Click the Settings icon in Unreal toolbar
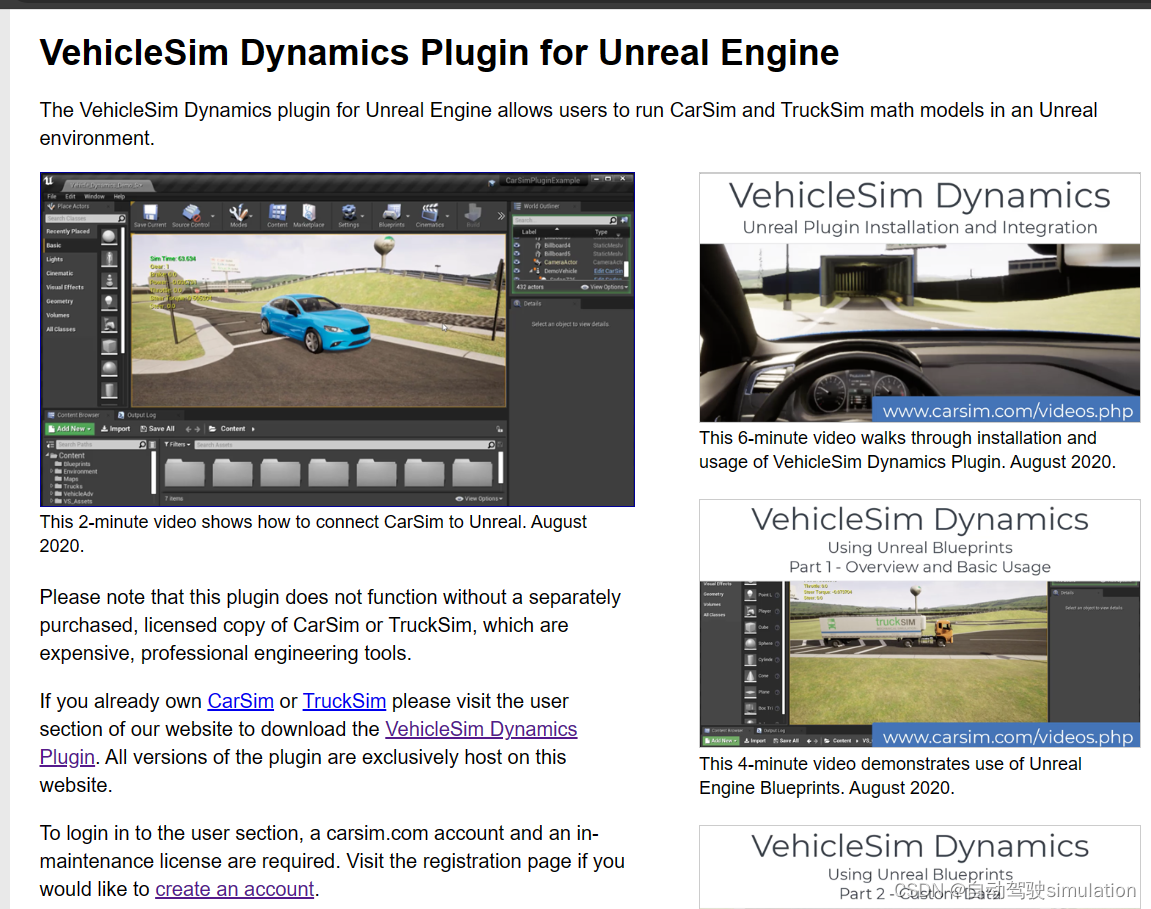 click(x=349, y=215)
